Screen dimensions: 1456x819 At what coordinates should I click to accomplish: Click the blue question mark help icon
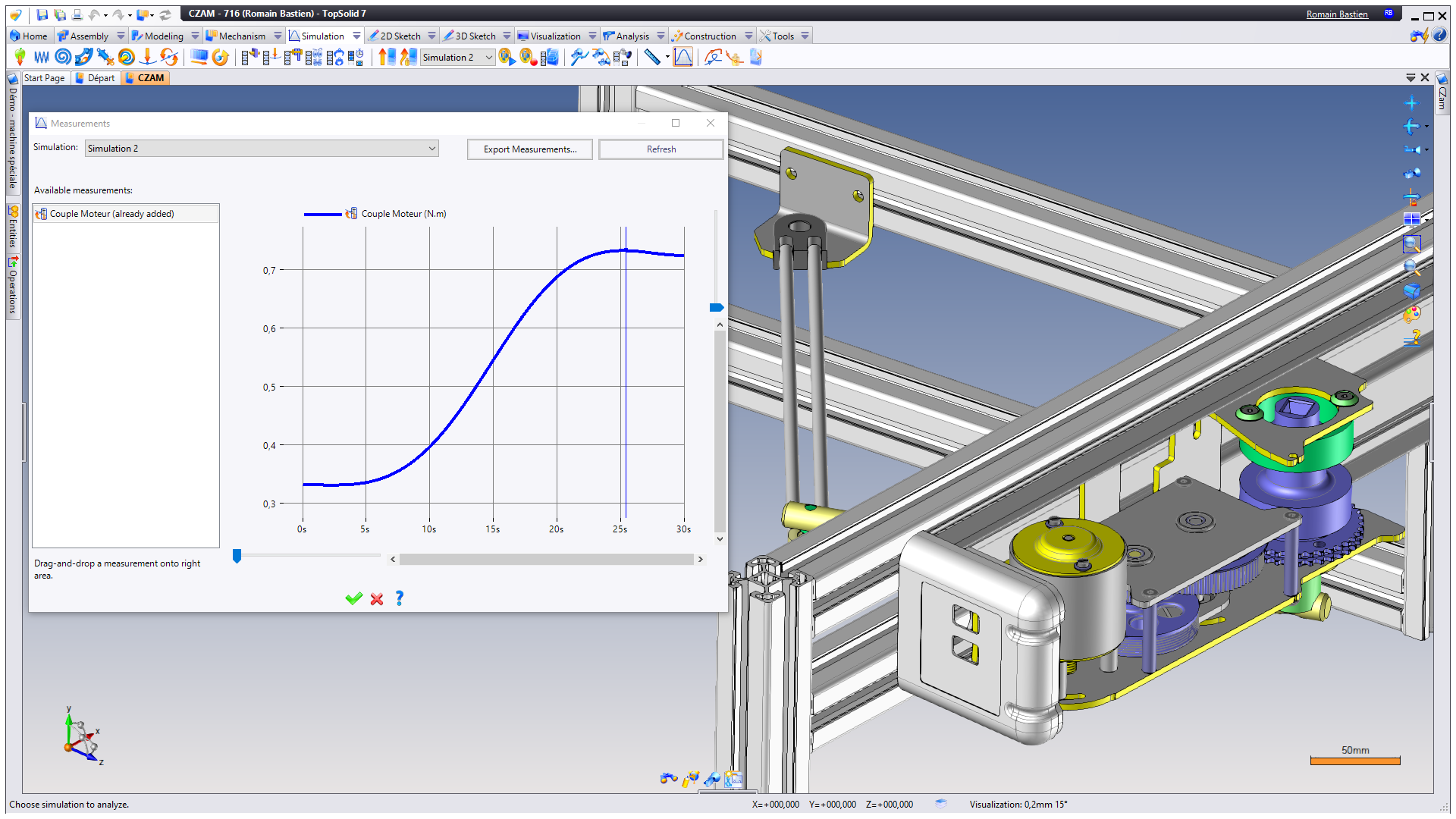tap(400, 598)
